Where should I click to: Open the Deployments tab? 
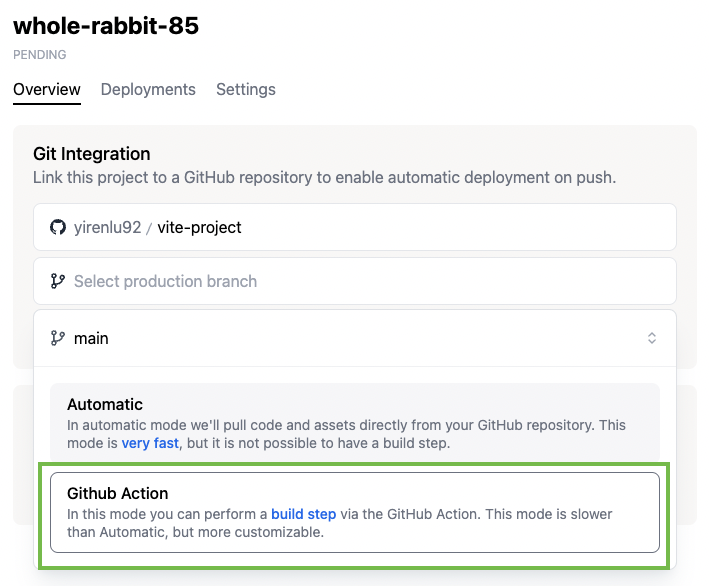[148, 89]
